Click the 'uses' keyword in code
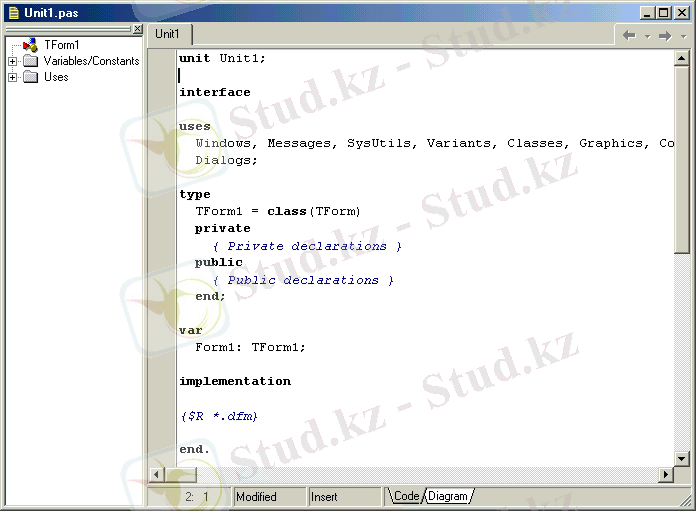This screenshot has width=696, height=511. 194,127
